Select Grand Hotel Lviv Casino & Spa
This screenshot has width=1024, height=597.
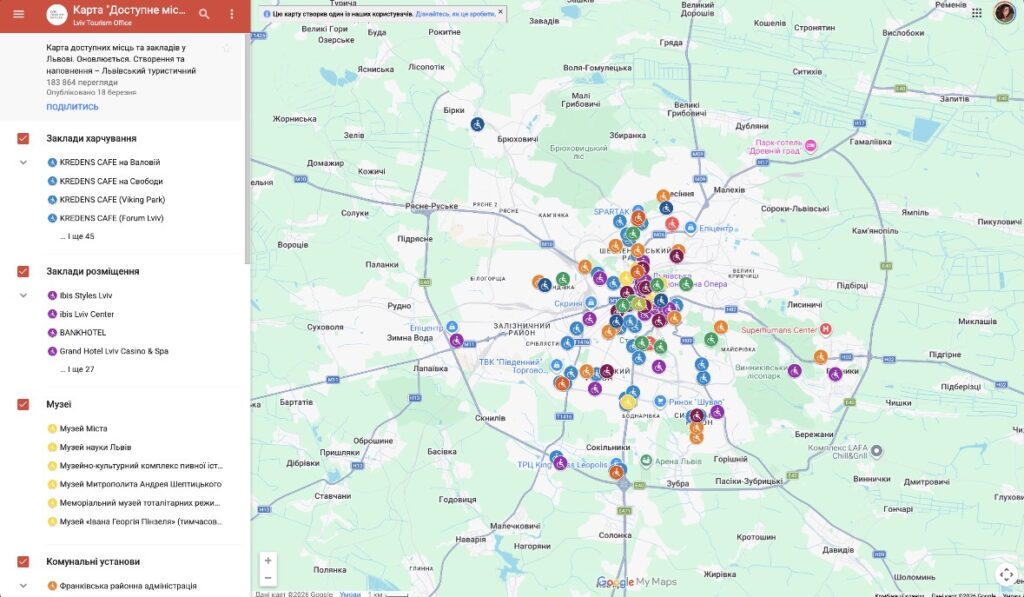pyautogui.click(x=114, y=351)
